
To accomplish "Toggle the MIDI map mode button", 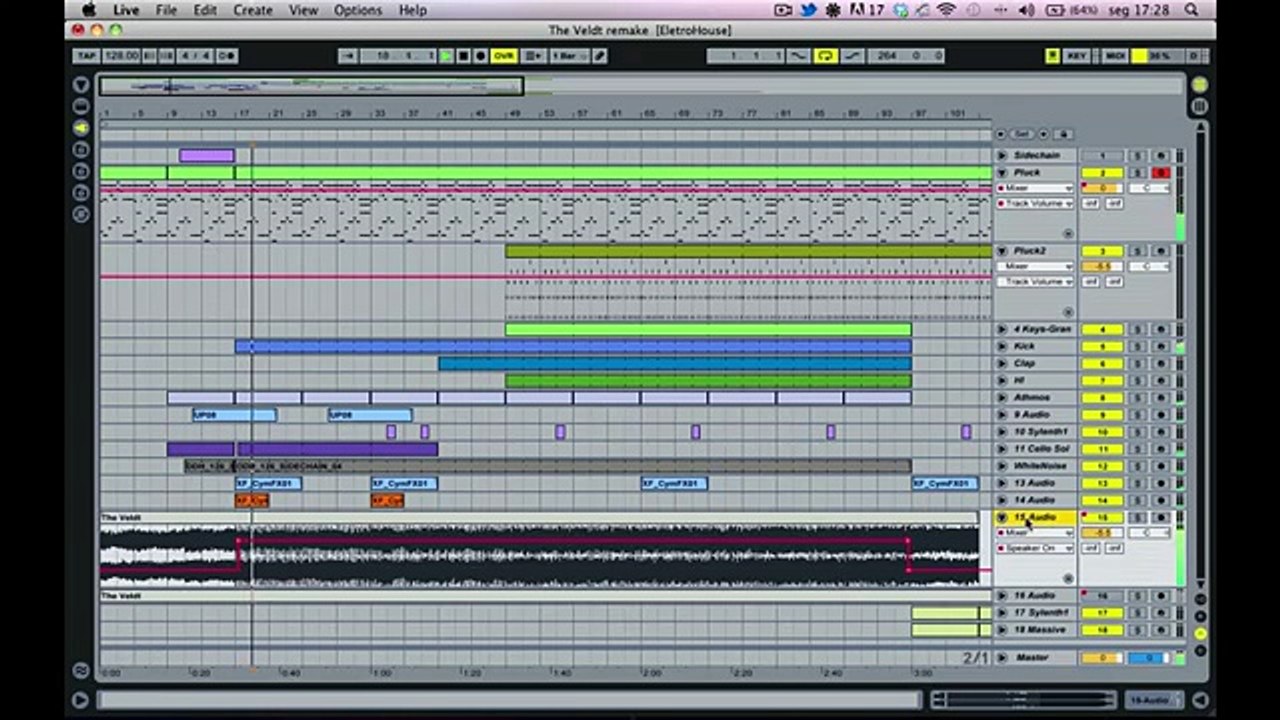I will [x=1115, y=56].
